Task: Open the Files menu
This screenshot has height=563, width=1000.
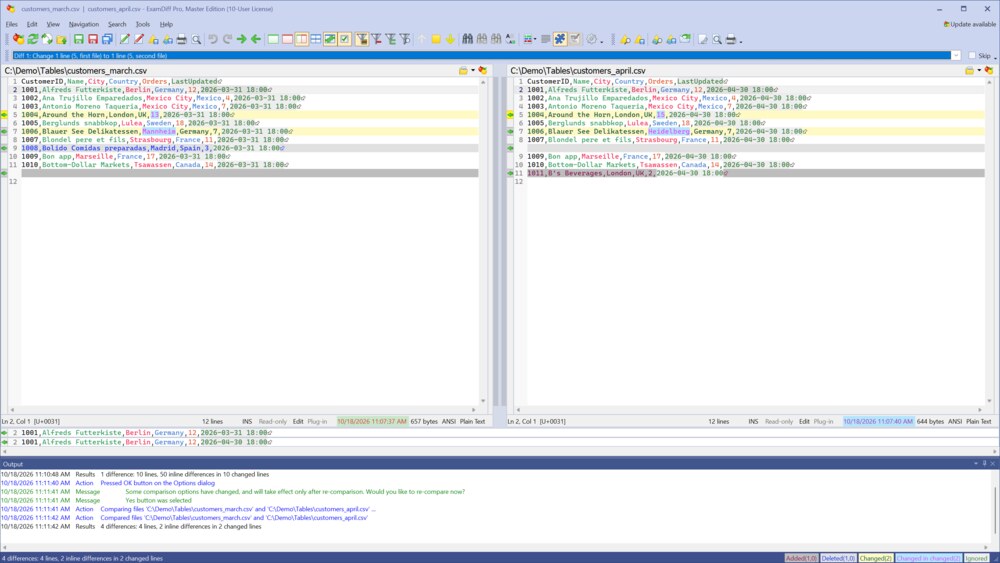Action: click(11, 24)
